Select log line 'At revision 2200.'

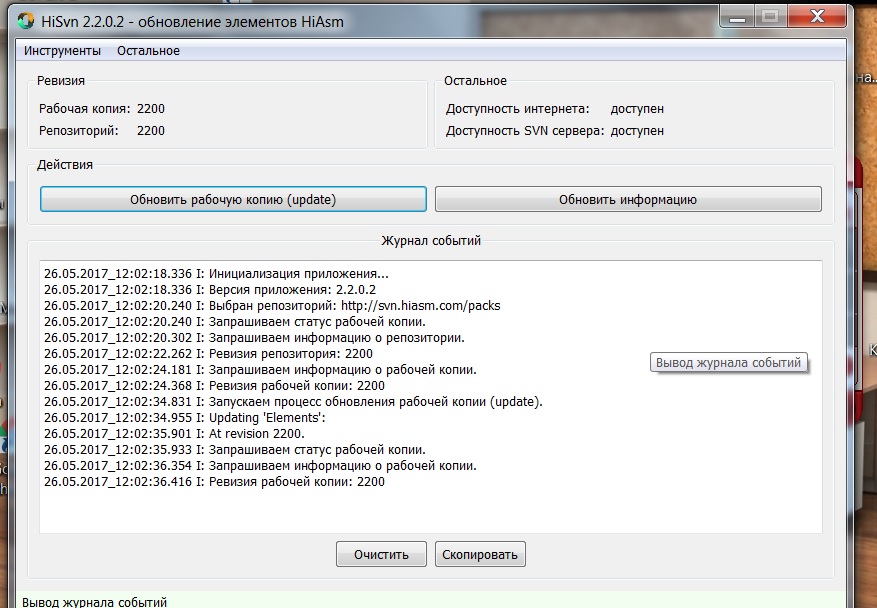pos(174,434)
